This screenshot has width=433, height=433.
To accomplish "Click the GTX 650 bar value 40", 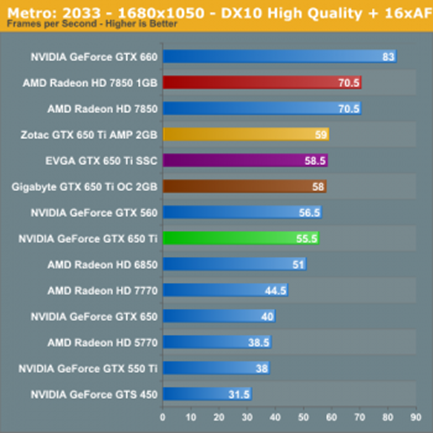I will (x=267, y=317).
